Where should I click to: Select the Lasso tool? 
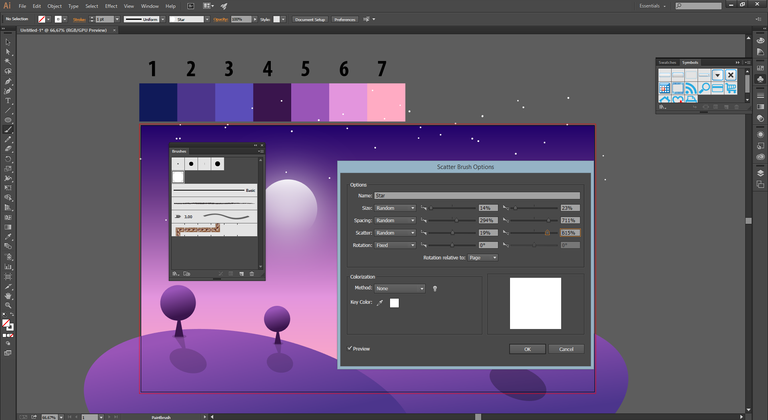click(8, 72)
